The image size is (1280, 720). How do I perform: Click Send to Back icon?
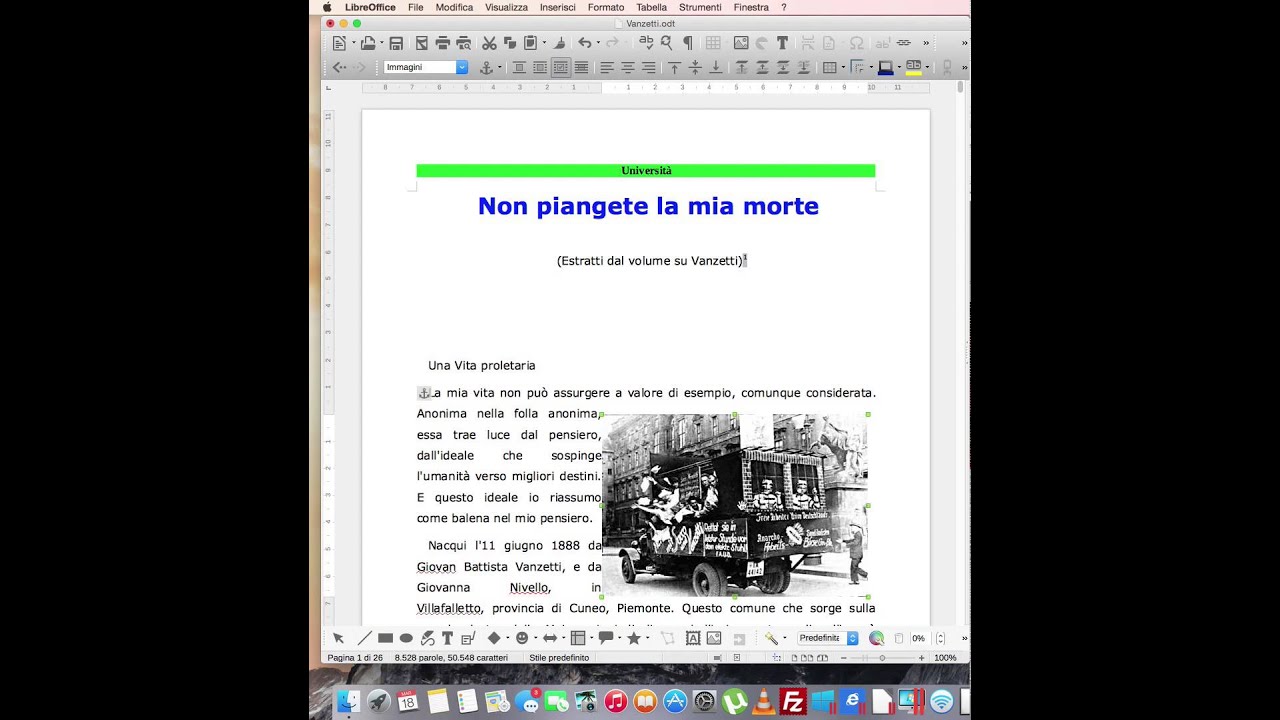tap(804, 67)
